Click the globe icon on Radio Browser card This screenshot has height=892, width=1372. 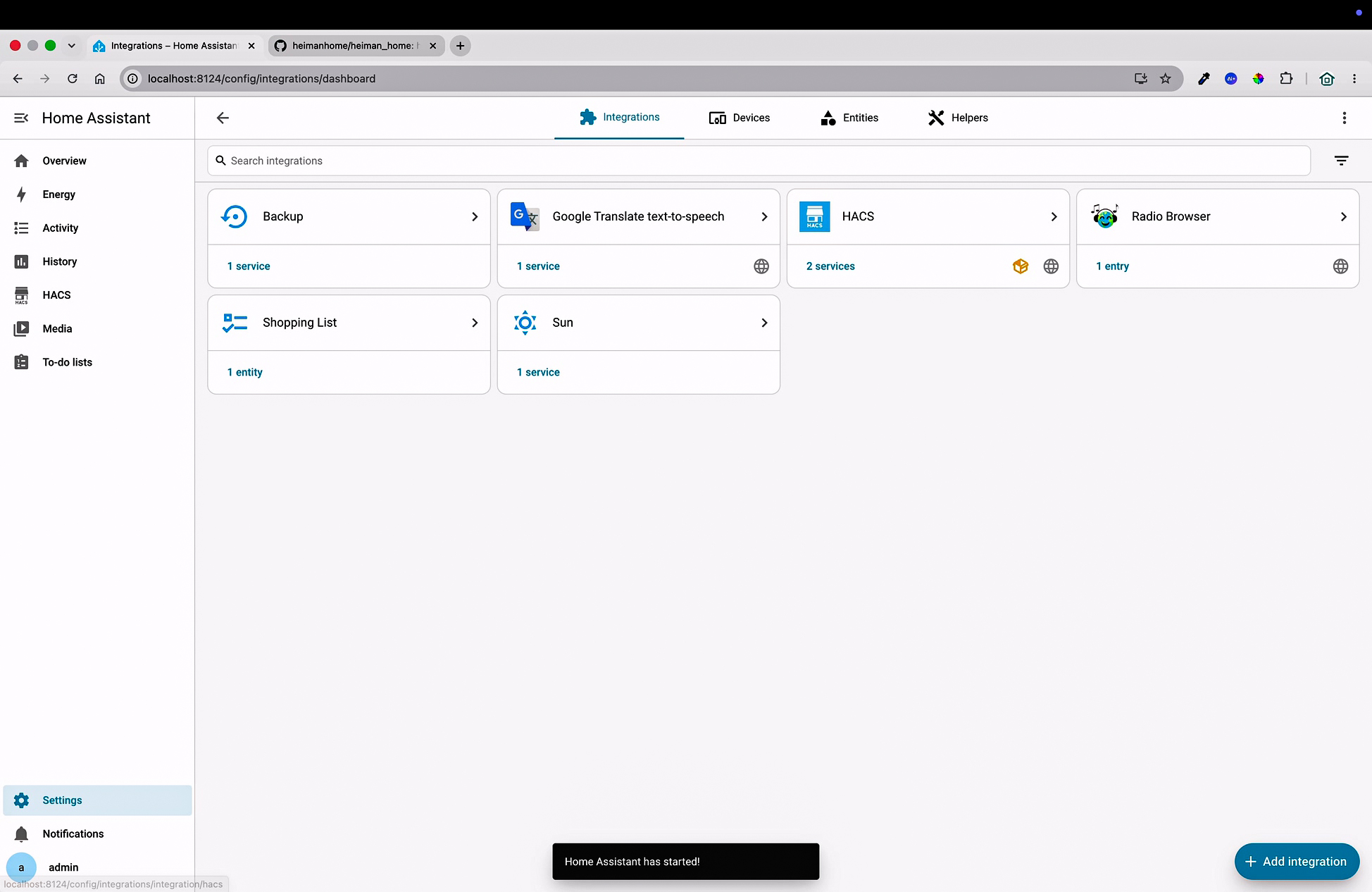click(x=1340, y=266)
